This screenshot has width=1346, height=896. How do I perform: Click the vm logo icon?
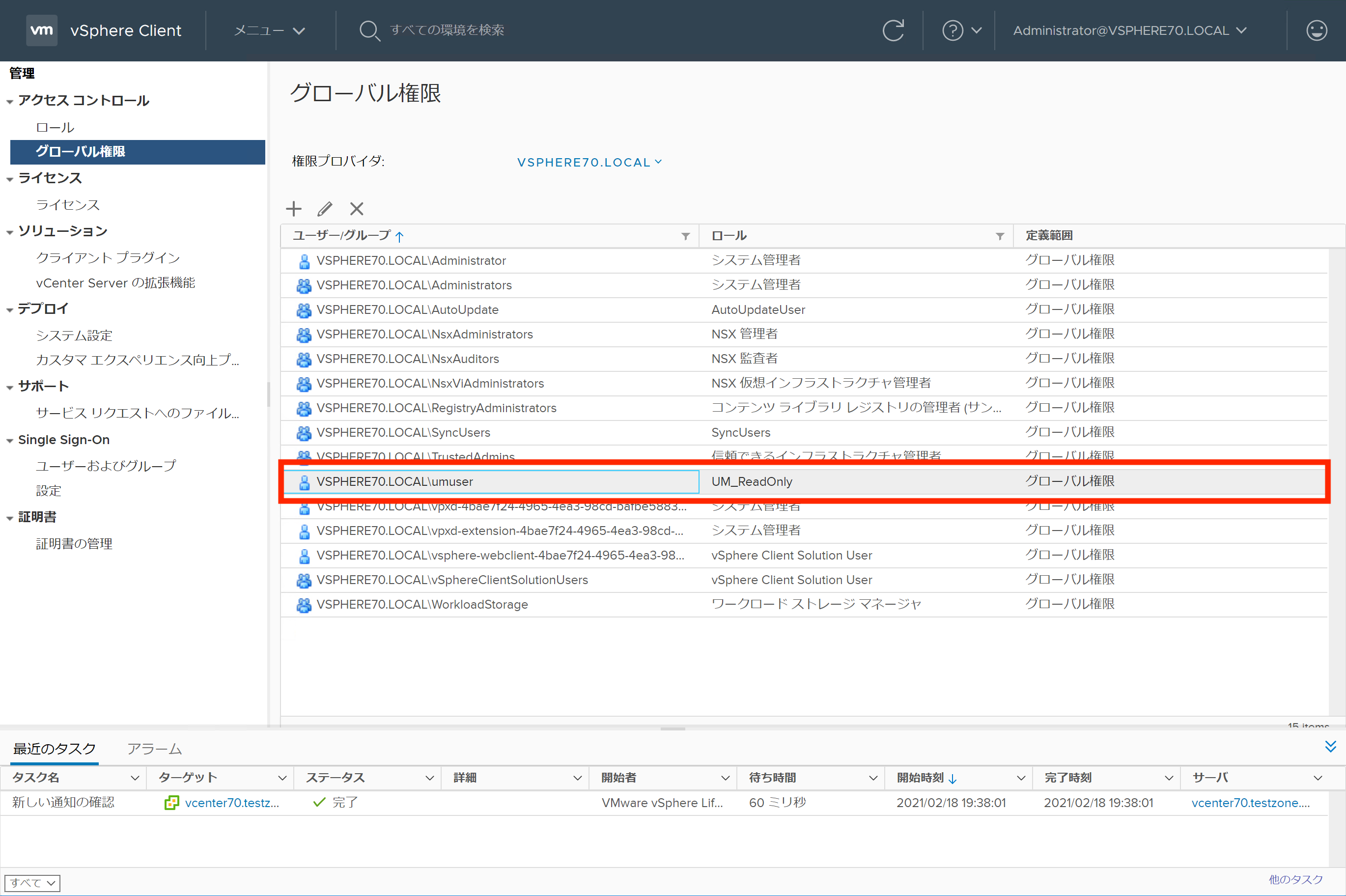click(x=42, y=30)
